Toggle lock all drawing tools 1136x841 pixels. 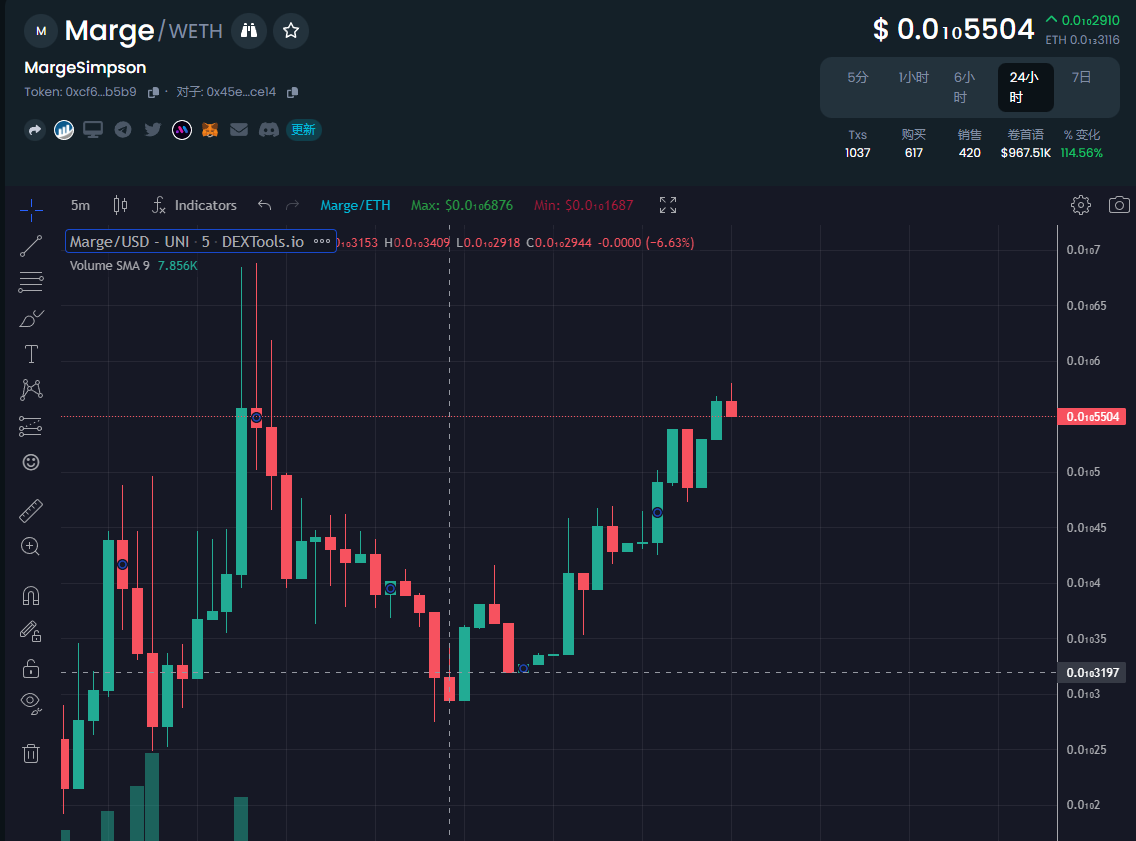click(31, 667)
